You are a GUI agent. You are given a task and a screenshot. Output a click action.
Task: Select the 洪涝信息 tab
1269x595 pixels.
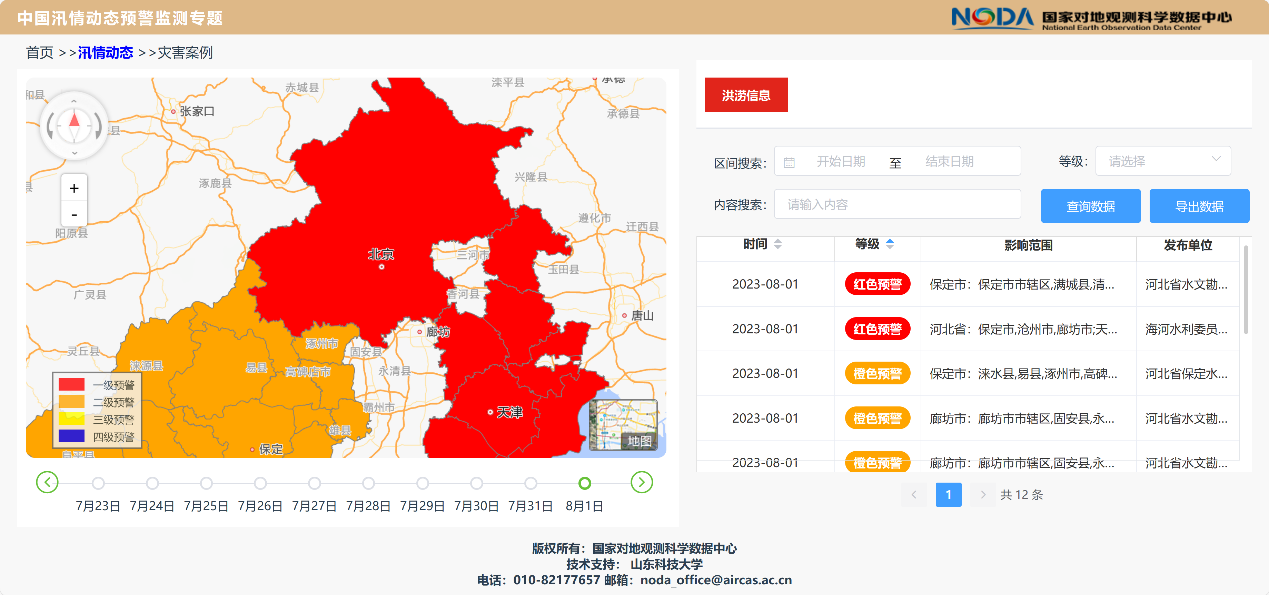[x=746, y=95]
